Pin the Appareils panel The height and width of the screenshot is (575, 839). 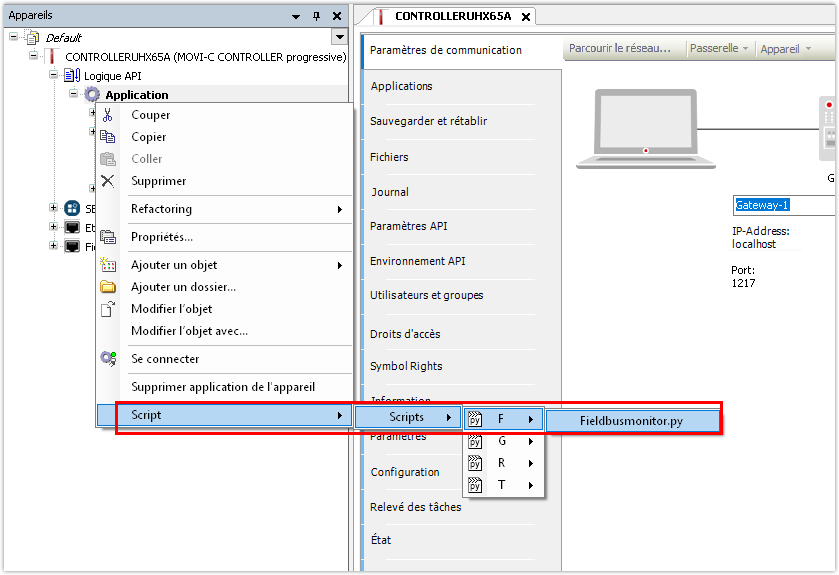pos(316,16)
